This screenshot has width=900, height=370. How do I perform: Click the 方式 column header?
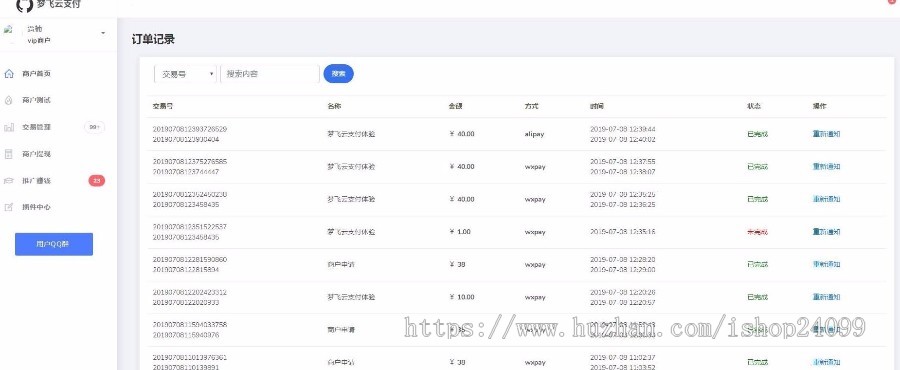click(x=532, y=107)
